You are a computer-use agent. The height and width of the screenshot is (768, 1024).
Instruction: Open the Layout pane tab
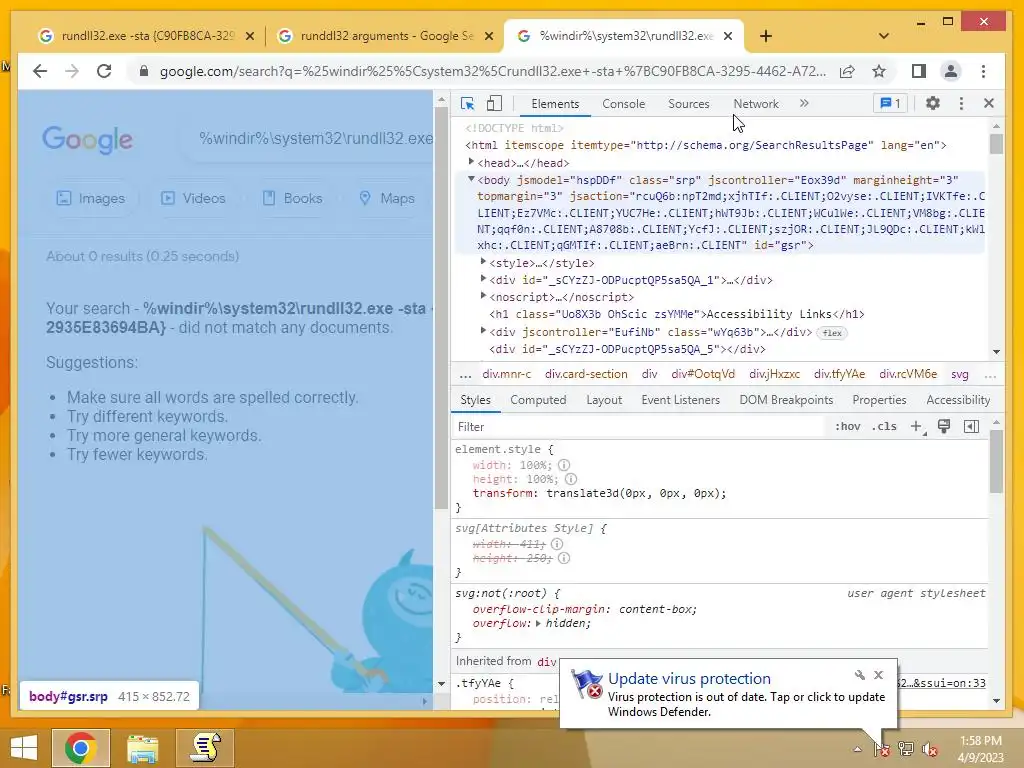pyautogui.click(x=604, y=400)
